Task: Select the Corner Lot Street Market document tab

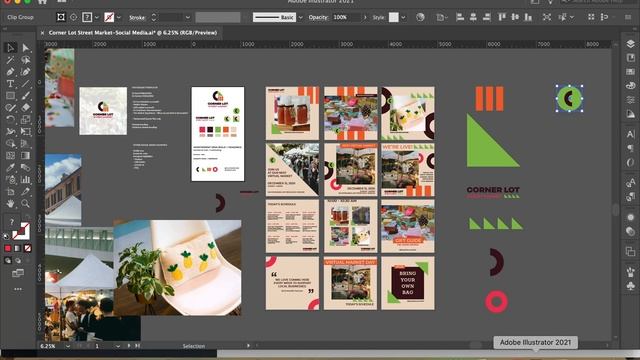Action: [x=132, y=33]
